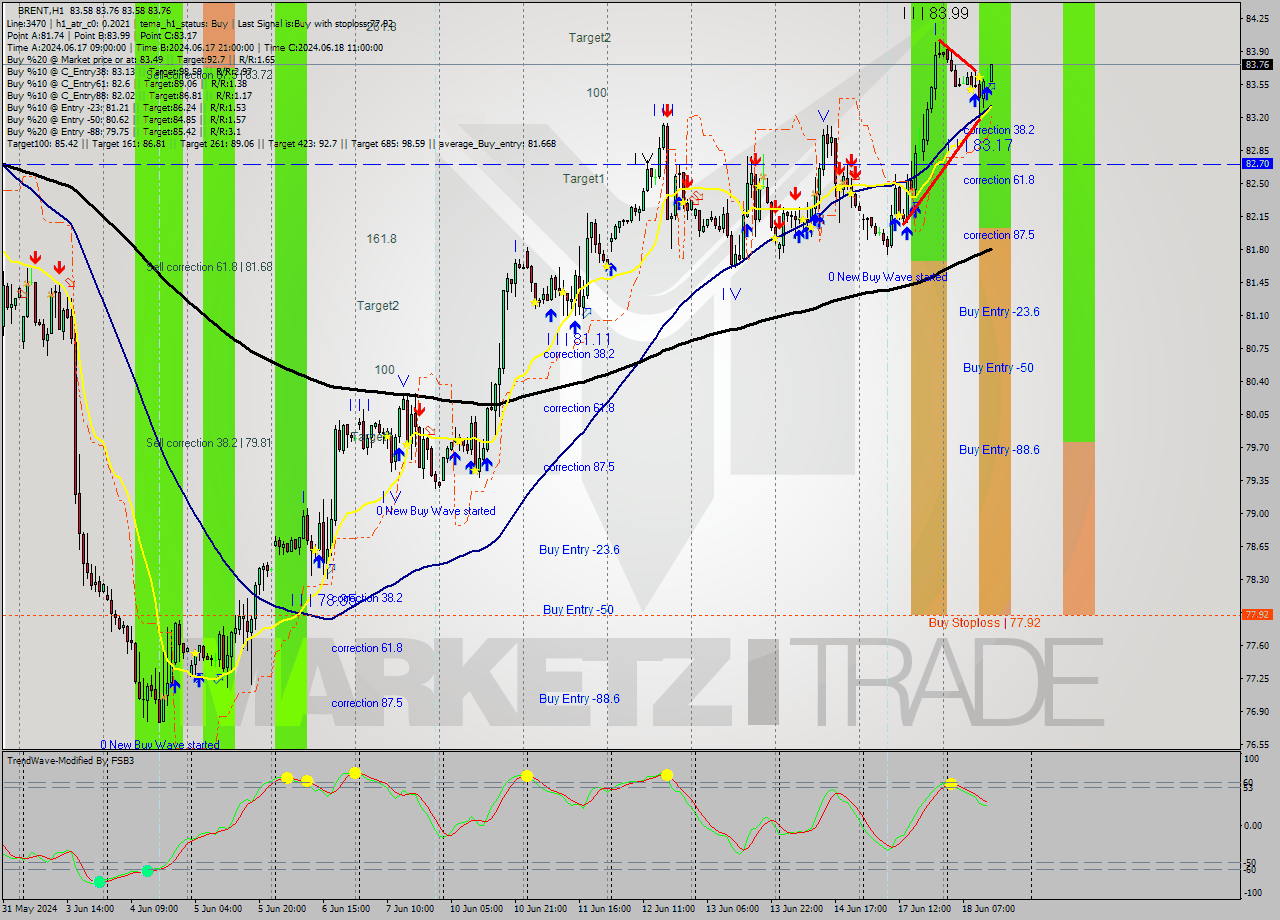Click the 0.00 level in indicator scale
1280x920 pixels.
pyautogui.click(x=1255, y=825)
